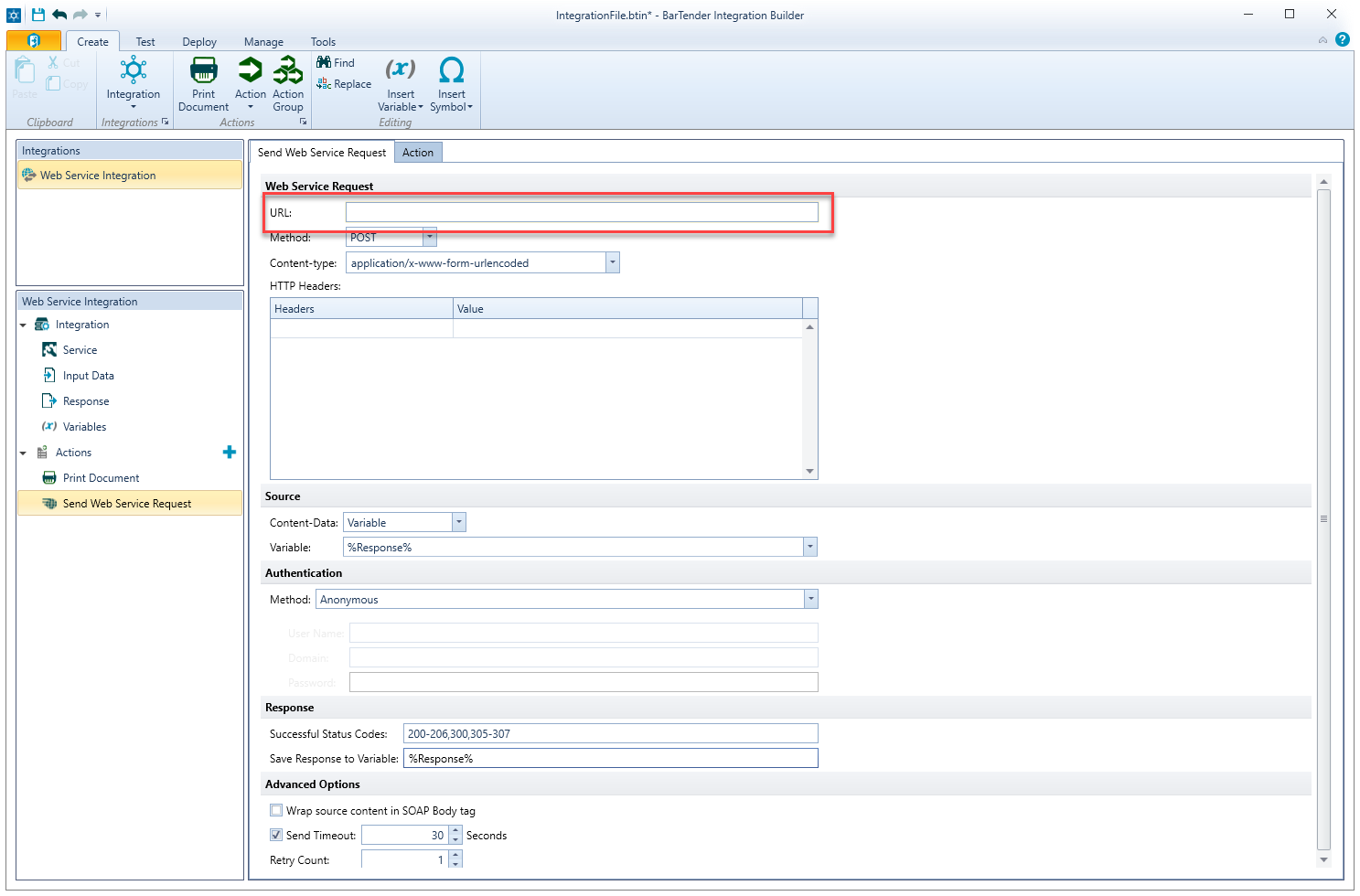Open the BarTender file menu button
This screenshot has height=896, width=1360.
click(x=34, y=40)
